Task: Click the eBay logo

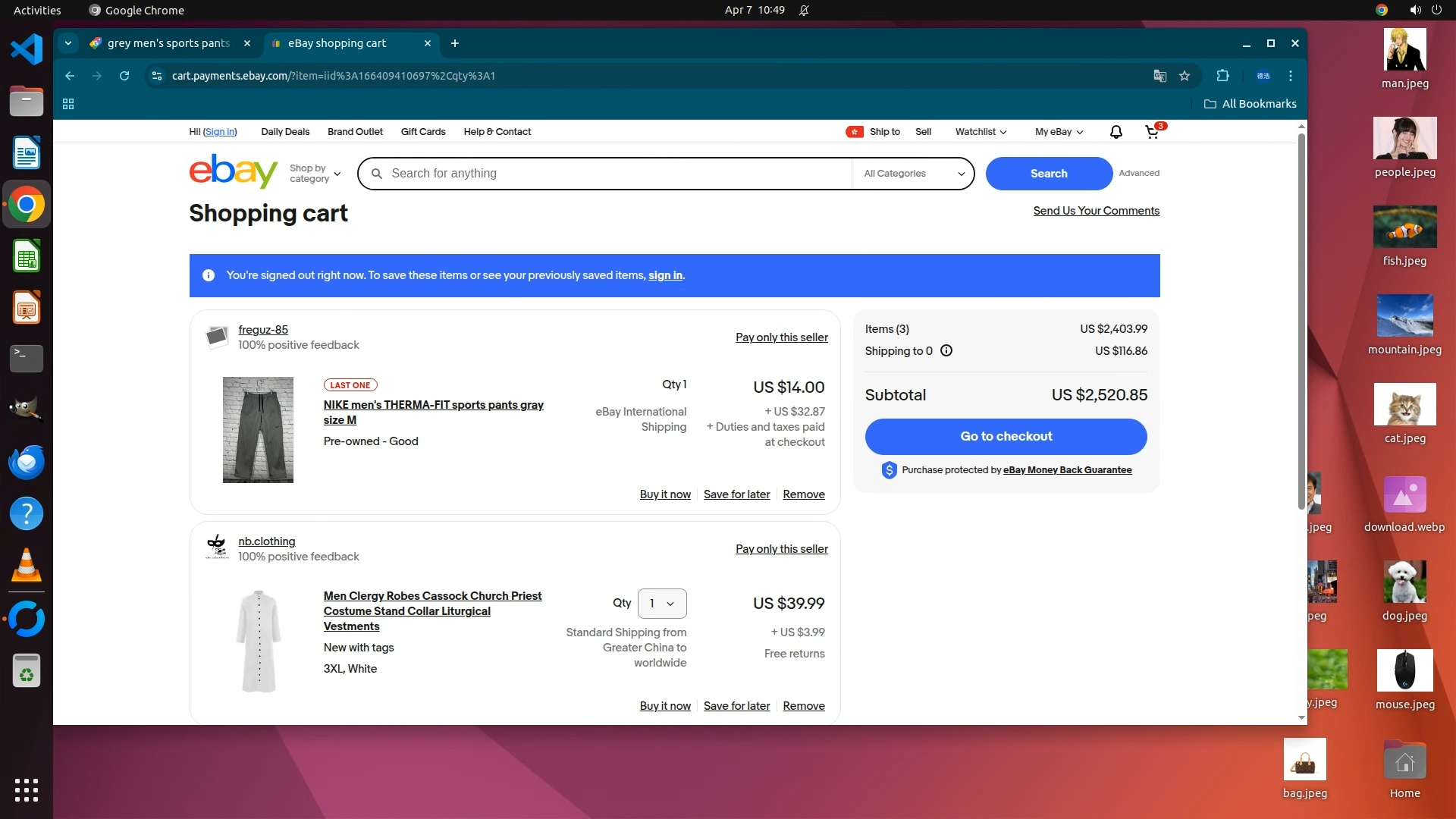Action: coord(233,171)
